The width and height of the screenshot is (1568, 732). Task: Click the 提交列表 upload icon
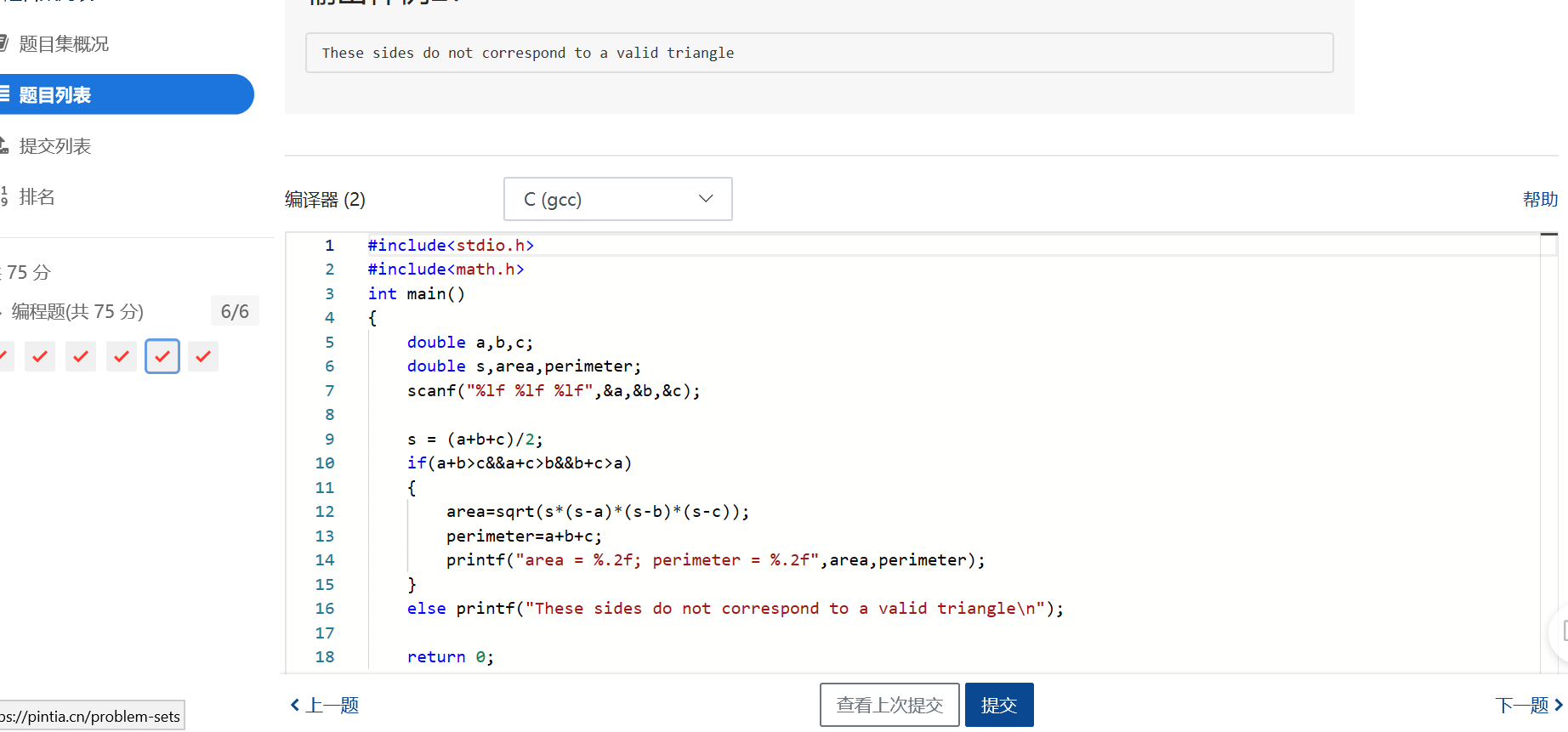[x=3, y=145]
